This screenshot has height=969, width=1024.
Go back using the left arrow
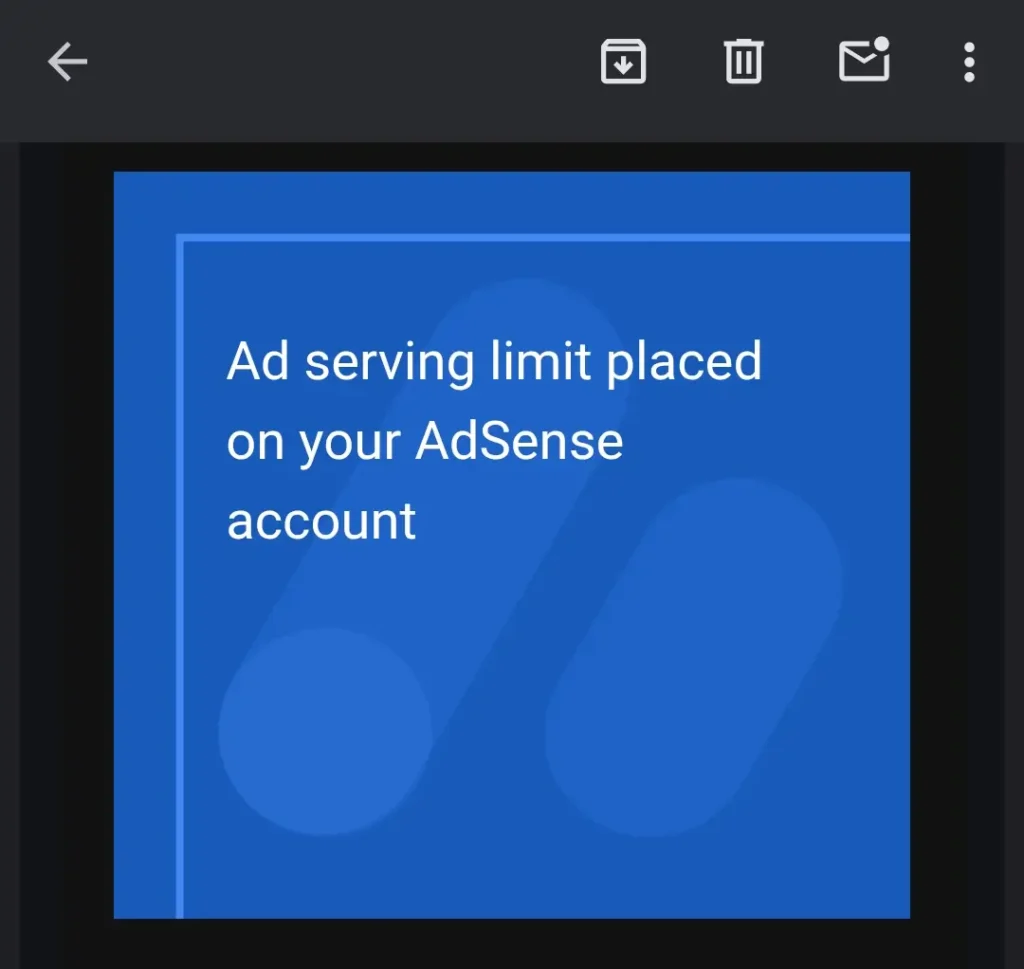click(67, 62)
